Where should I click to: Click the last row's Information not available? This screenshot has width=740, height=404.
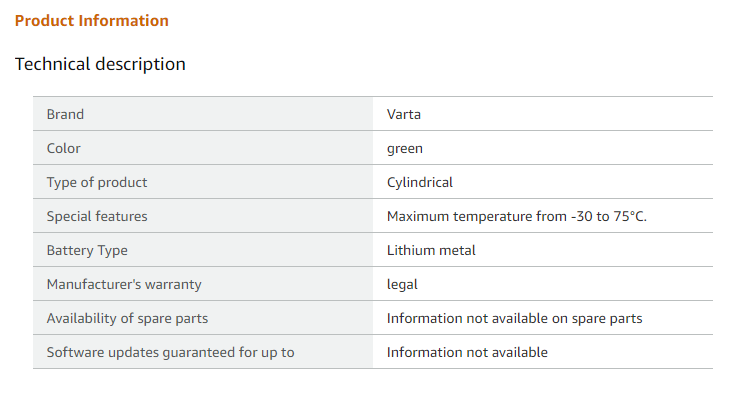click(467, 352)
